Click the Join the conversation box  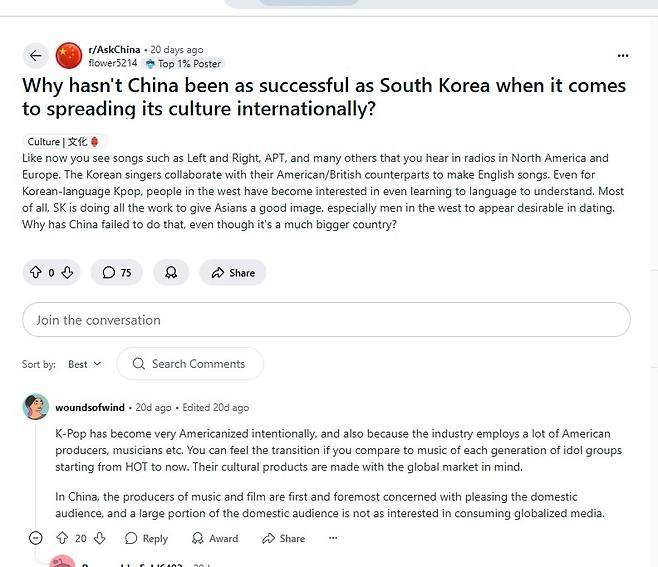tap(326, 320)
